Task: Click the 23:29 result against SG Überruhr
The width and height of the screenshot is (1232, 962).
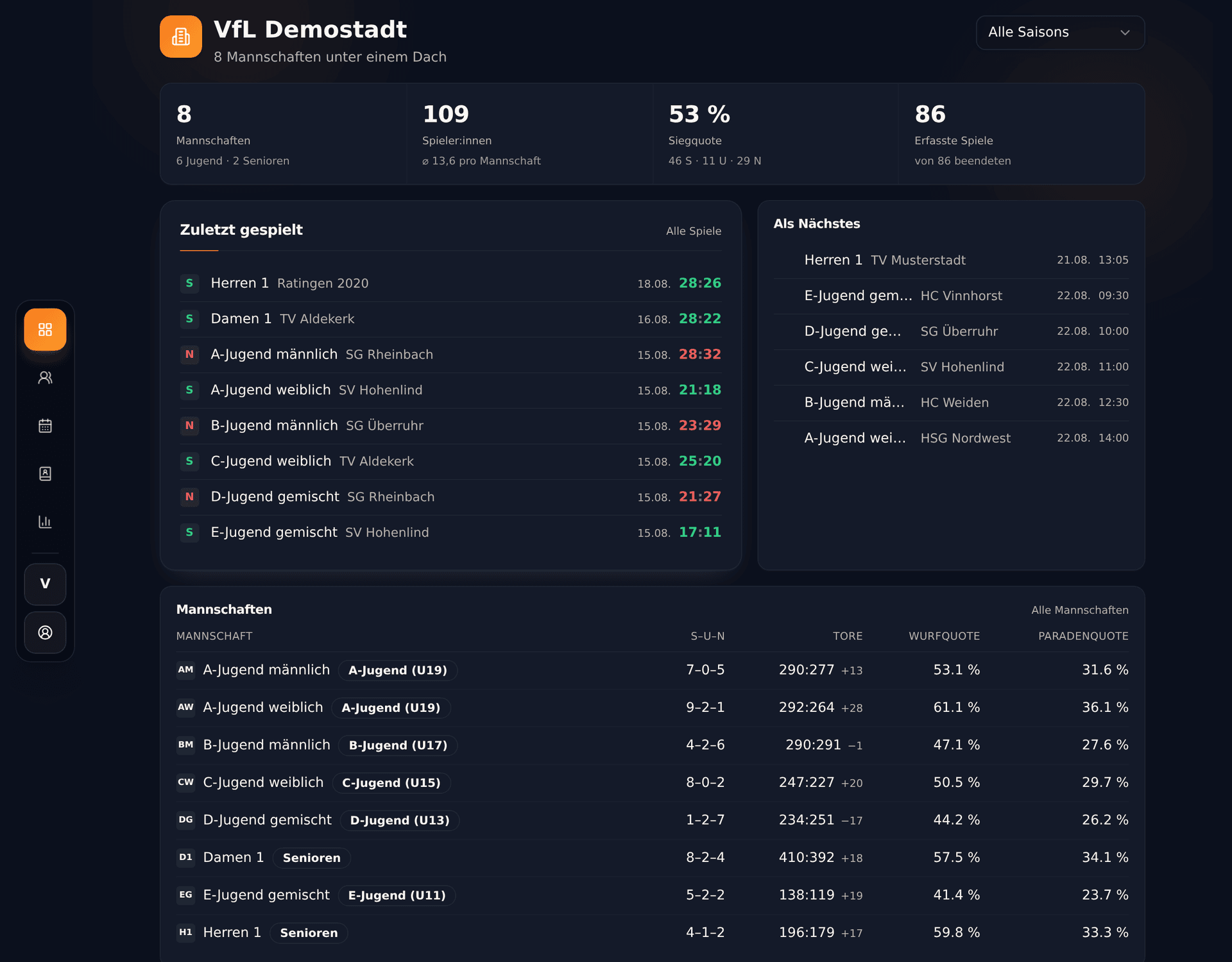Action: click(x=700, y=426)
